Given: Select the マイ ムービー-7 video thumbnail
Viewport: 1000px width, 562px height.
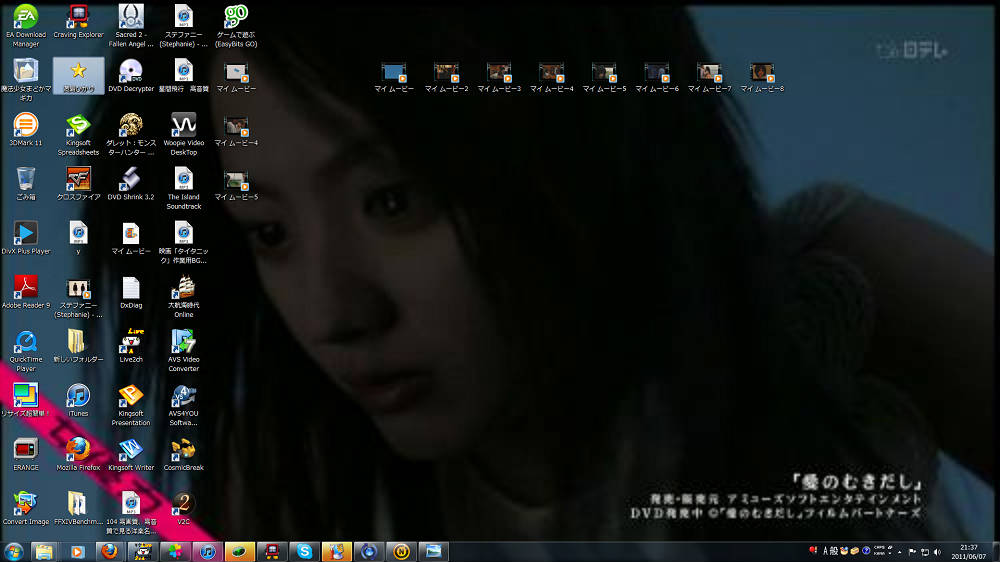Looking at the screenshot, I should 709,78.
